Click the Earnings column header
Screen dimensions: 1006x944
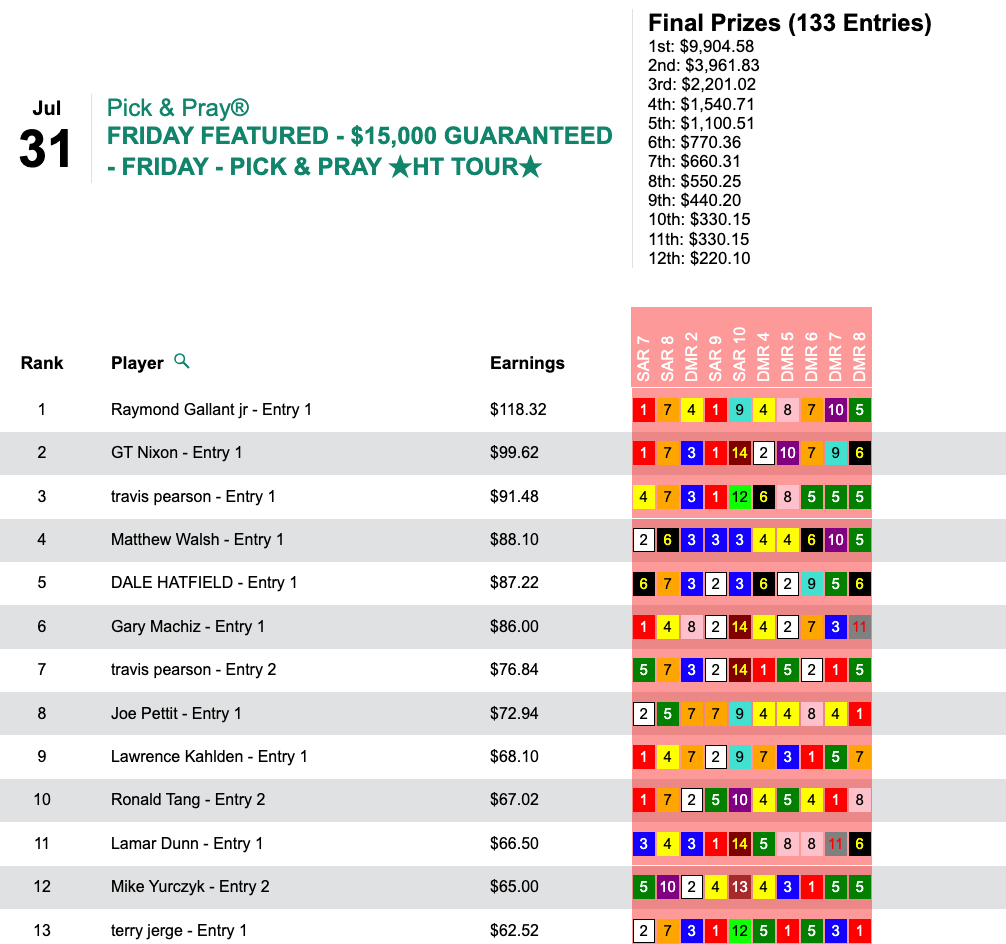click(527, 363)
